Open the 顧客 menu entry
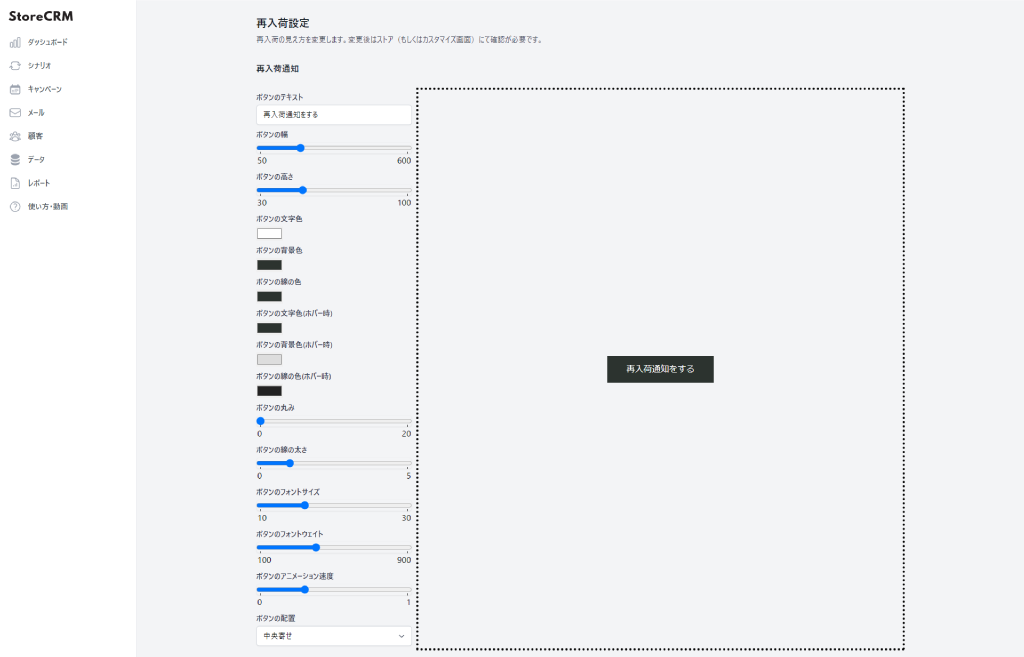1024x657 pixels. 35,136
